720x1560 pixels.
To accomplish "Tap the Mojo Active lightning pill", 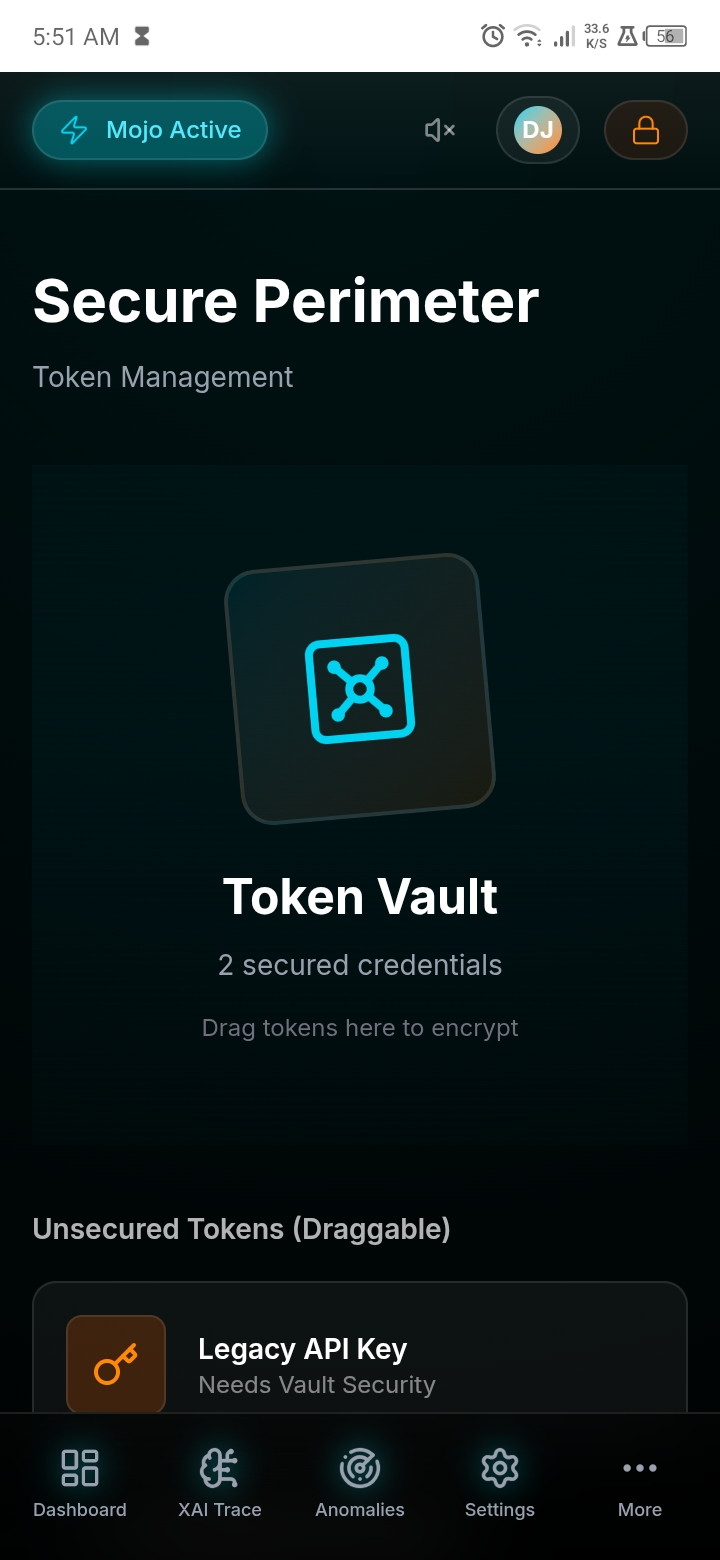I will pos(150,130).
